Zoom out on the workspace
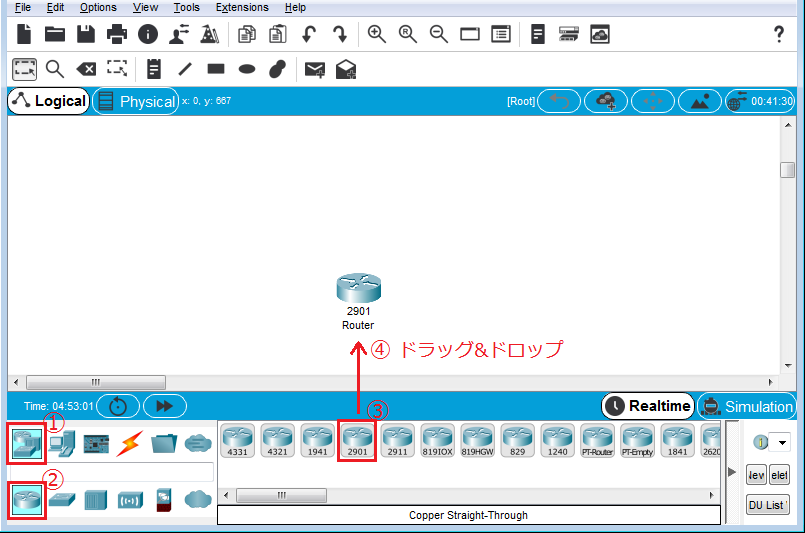 pyautogui.click(x=438, y=34)
